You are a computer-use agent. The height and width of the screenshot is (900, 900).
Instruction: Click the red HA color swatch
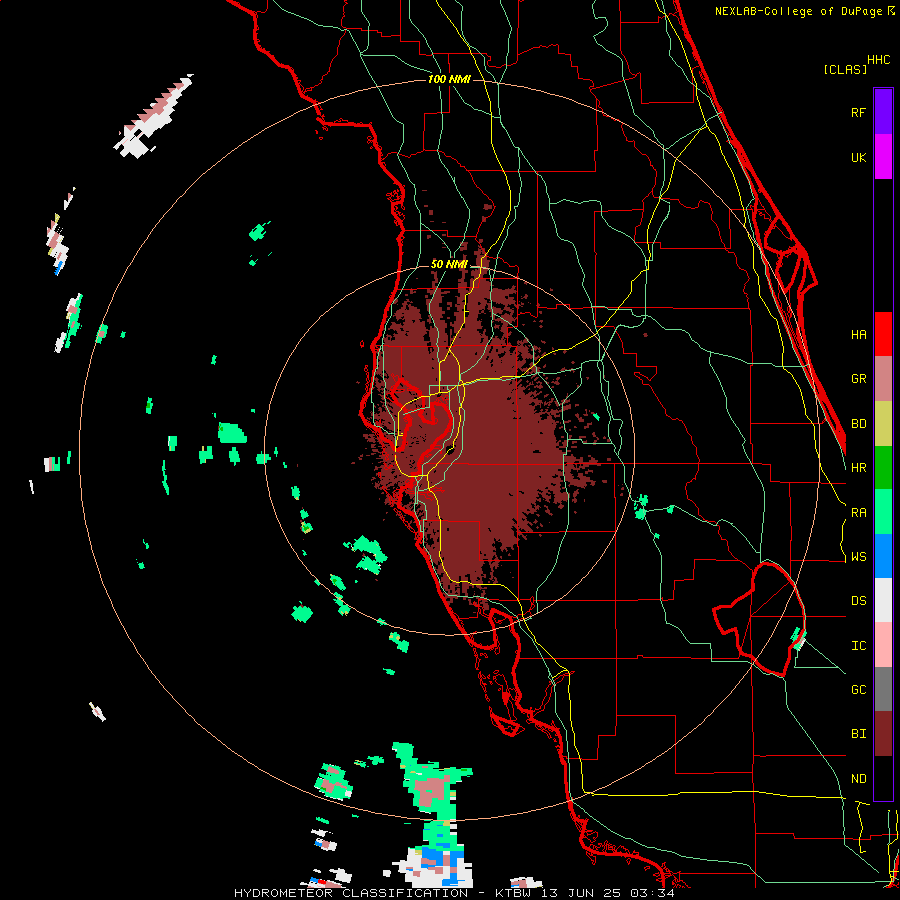pyautogui.click(x=883, y=334)
